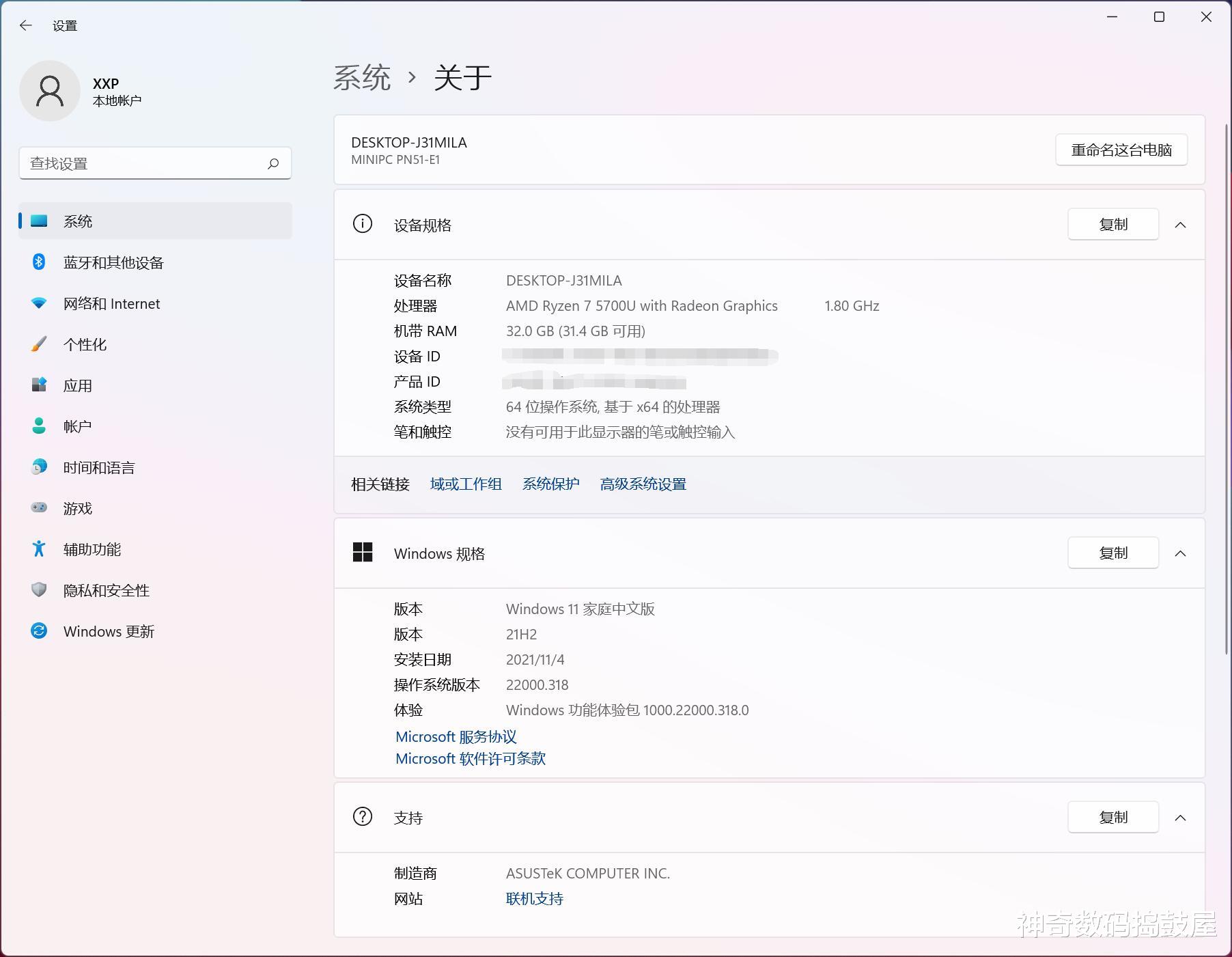Click the Windows 更新 sync icon

point(39,630)
